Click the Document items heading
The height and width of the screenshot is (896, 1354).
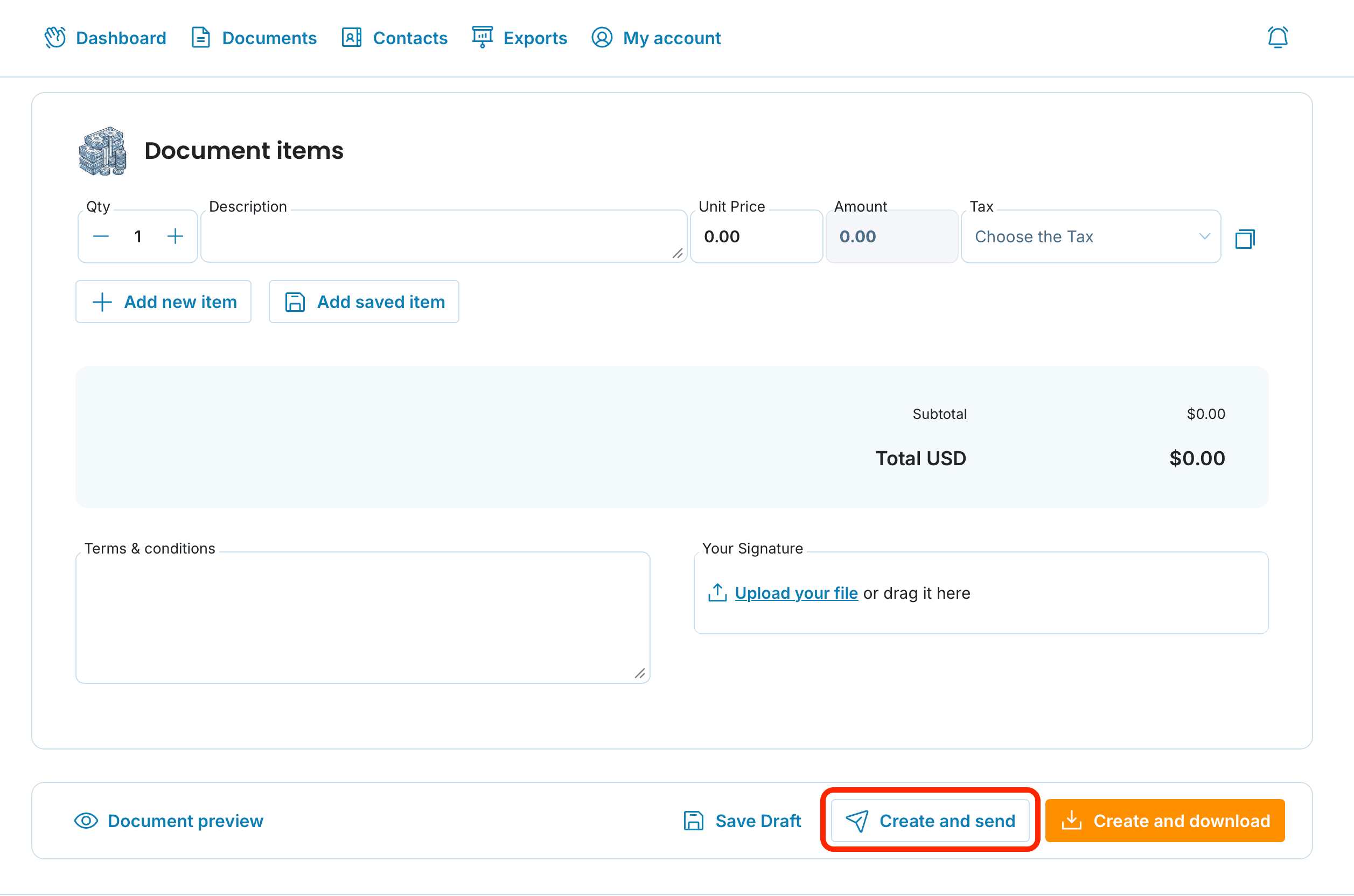coord(243,151)
